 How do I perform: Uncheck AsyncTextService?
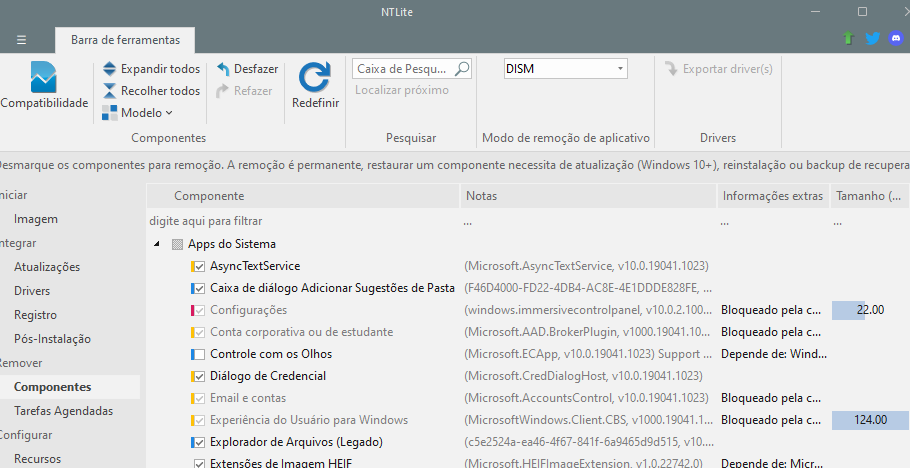tap(199, 267)
